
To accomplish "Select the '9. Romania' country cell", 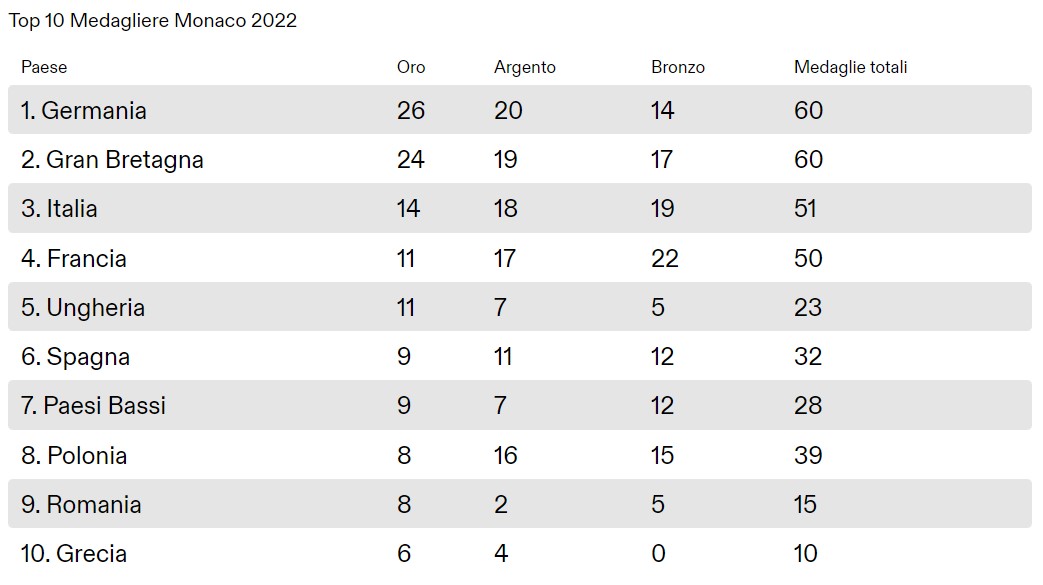I will pyautogui.click(x=81, y=505).
